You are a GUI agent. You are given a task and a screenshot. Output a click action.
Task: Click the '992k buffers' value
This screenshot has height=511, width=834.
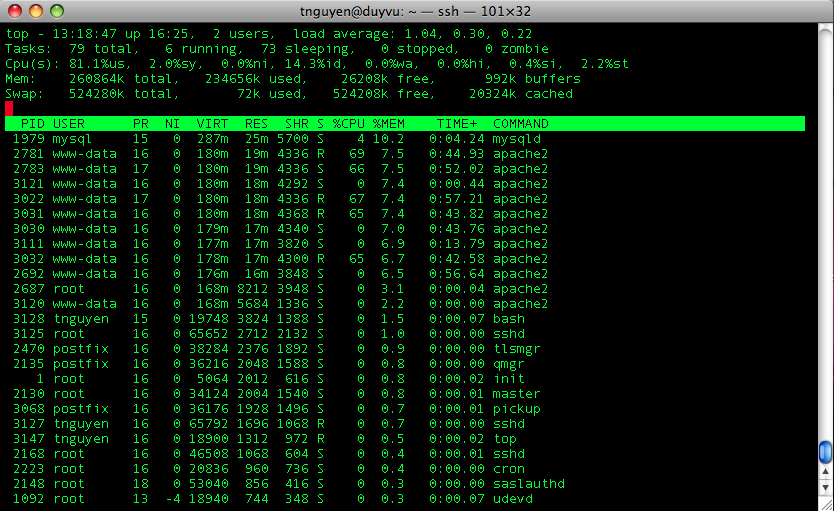click(x=532, y=79)
